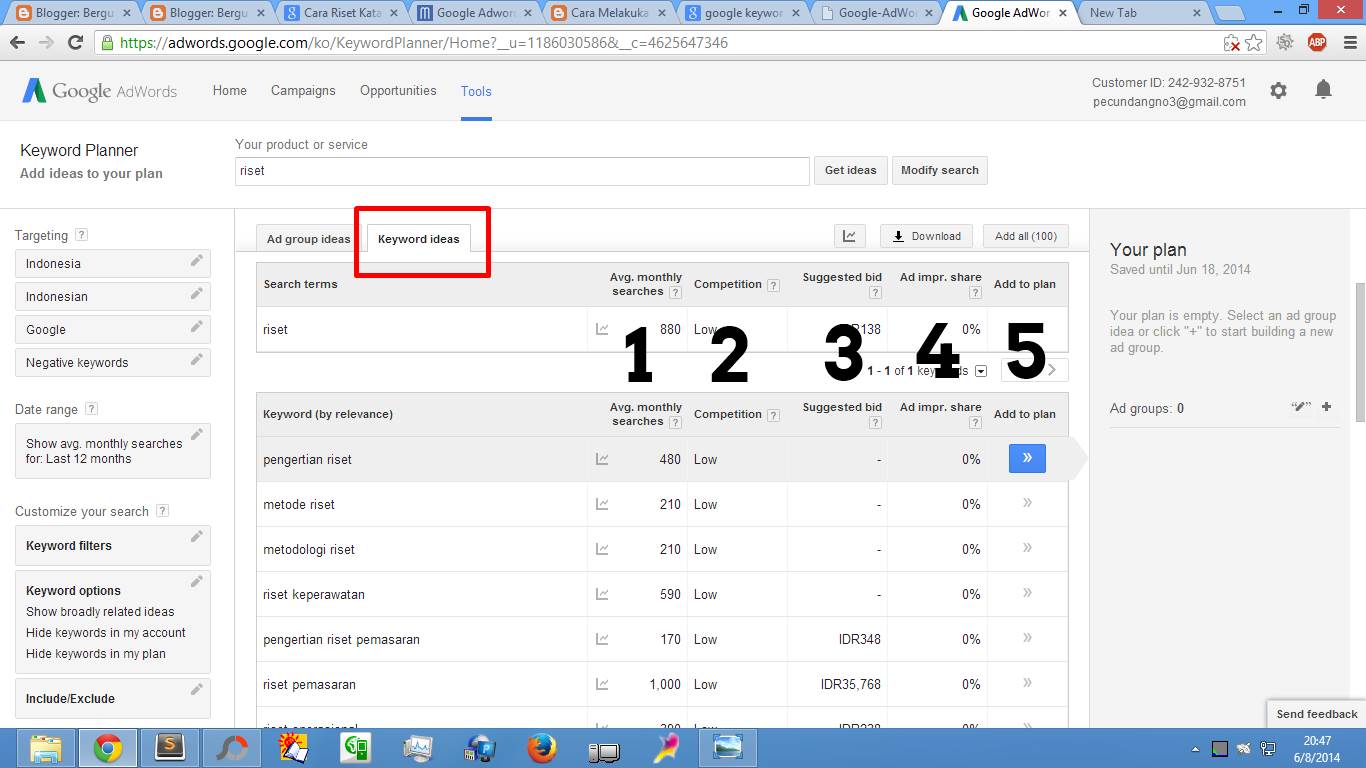1366x768 pixels.
Task: Select the Keyword ideas tab
Action: pyautogui.click(x=419, y=239)
